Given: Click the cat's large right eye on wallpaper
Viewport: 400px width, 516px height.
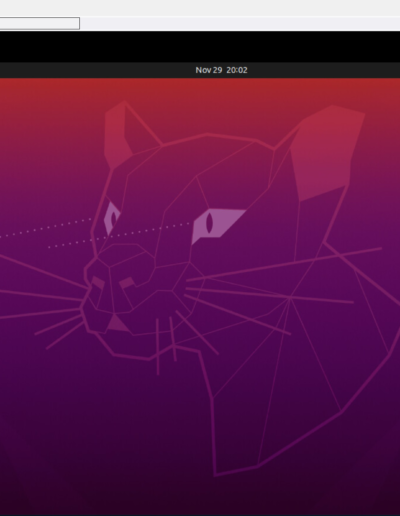Looking at the screenshot, I should tap(218, 226).
